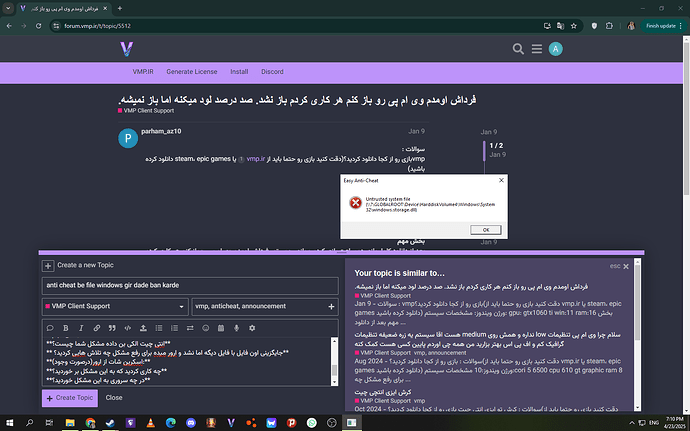Open Discord from the taskbar
The height and width of the screenshot is (431, 690).
pos(191,423)
